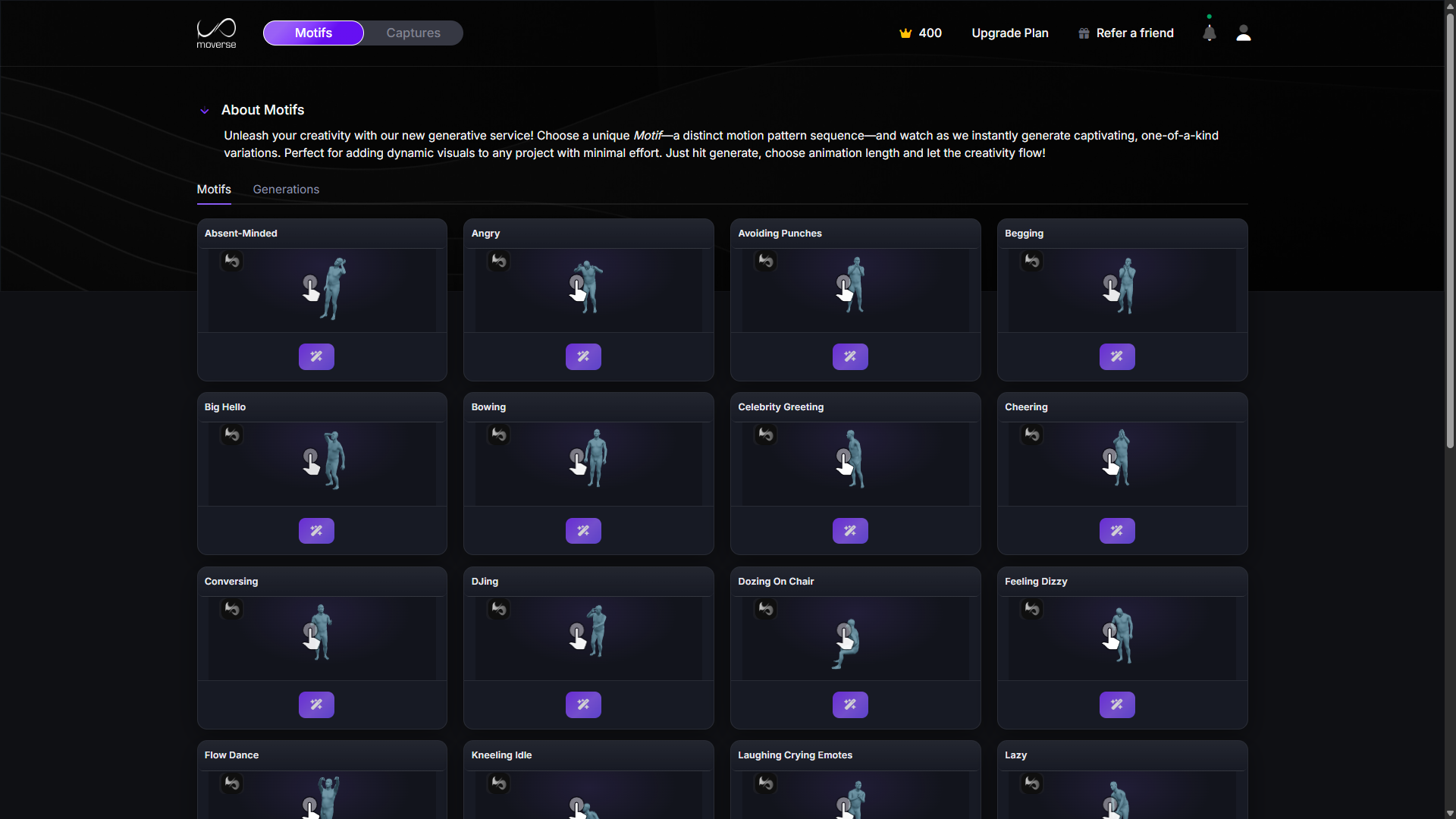Click the generate wand button for Angry

click(583, 356)
